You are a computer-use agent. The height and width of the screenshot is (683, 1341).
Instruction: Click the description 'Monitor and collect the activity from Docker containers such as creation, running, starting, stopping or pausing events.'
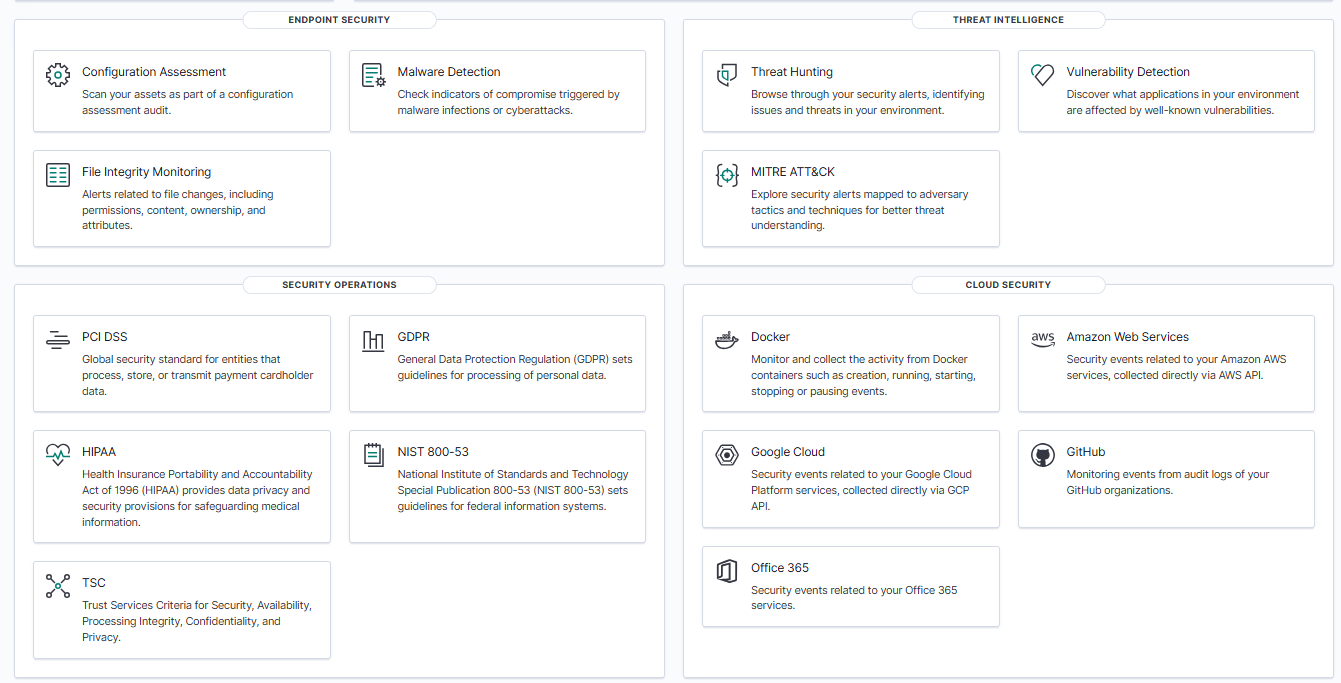864,375
